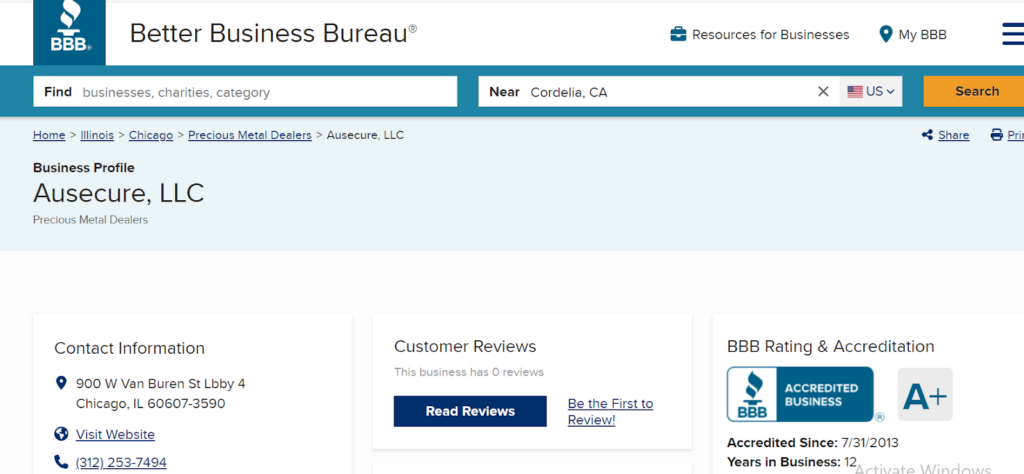The image size is (1024, 474).
Task: Open the US country dropdown
Action: click(871, 91)
